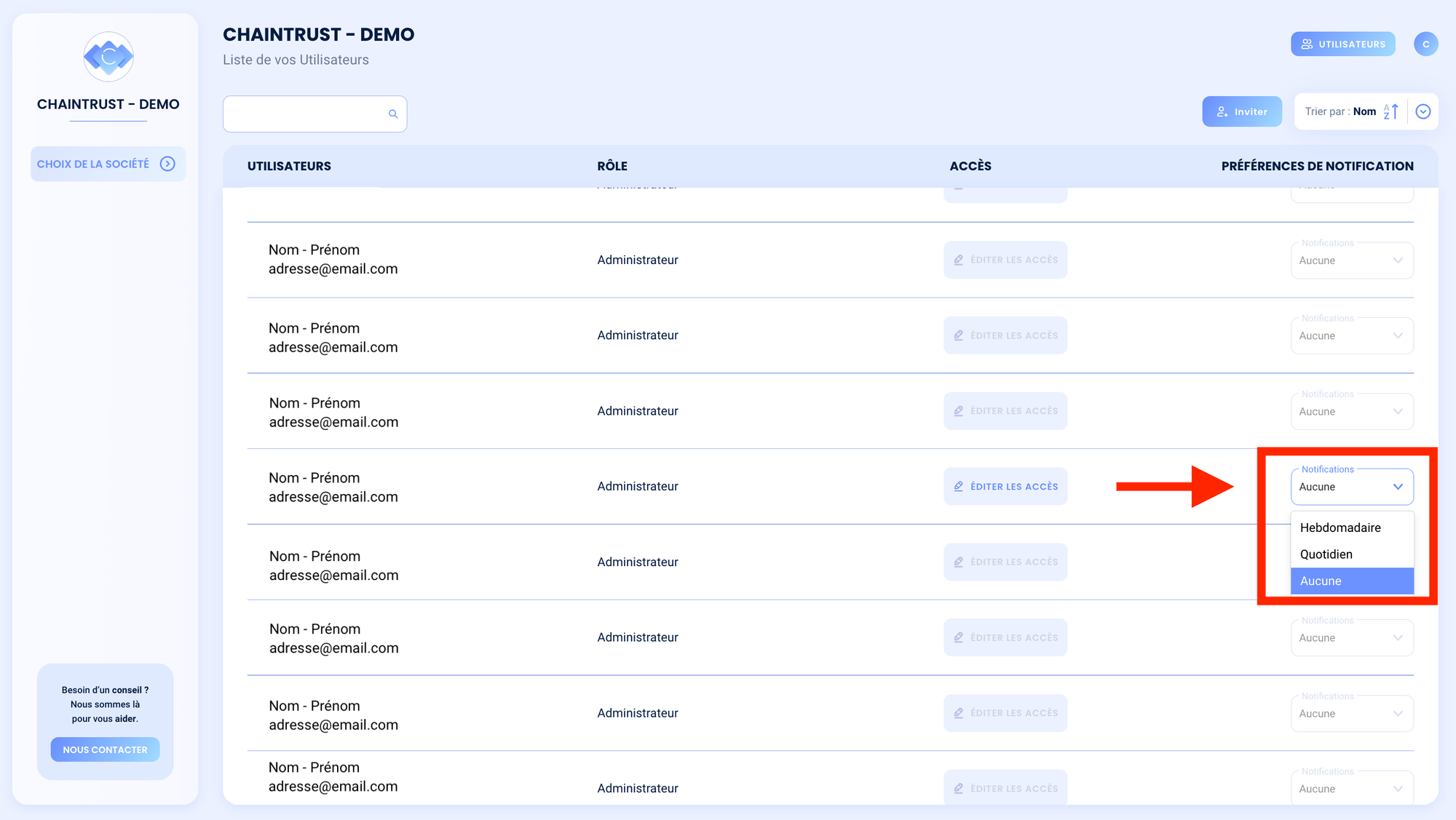Click the active Éditer les accès button
Viewport: 1456px width, 820px height.
(1005, 486)
